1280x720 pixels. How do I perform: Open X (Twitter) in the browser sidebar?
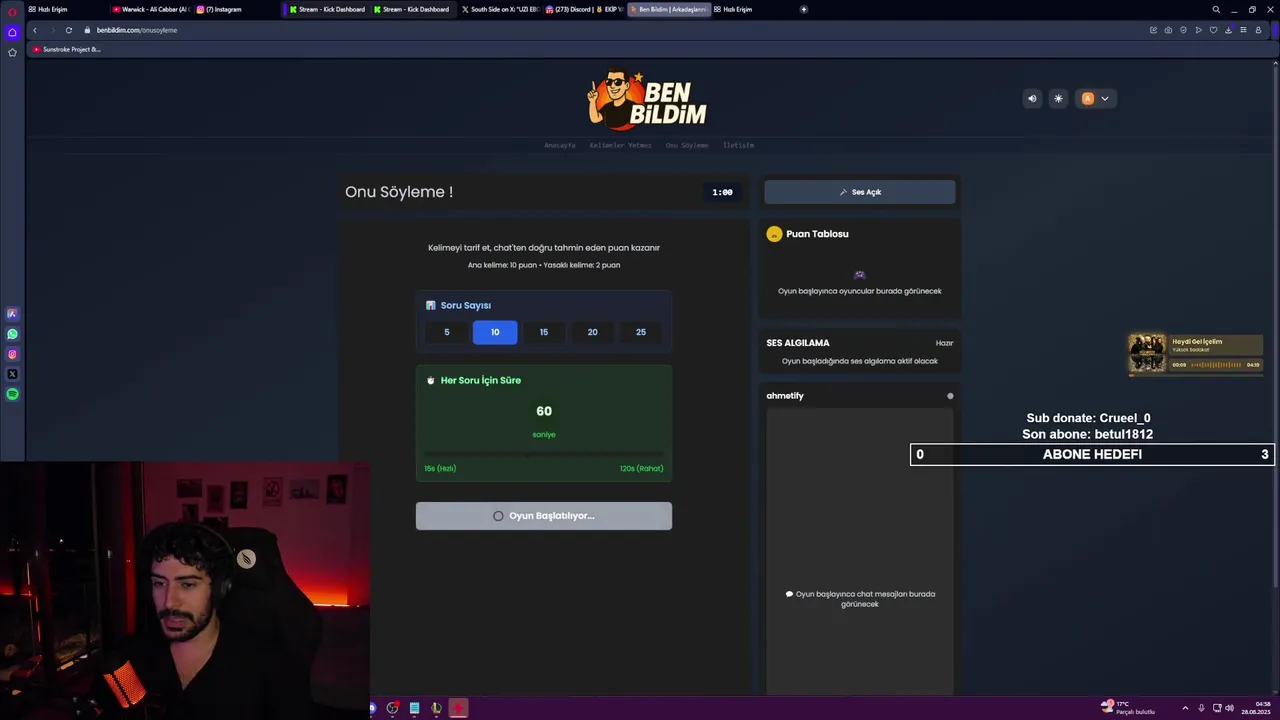[12, 374]
